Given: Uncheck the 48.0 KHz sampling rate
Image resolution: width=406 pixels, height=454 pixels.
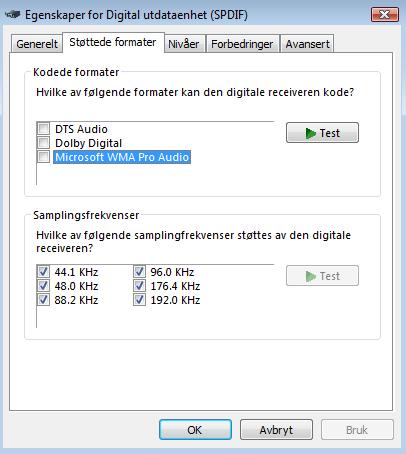Looking at the screenshot, I should [44, 286].
